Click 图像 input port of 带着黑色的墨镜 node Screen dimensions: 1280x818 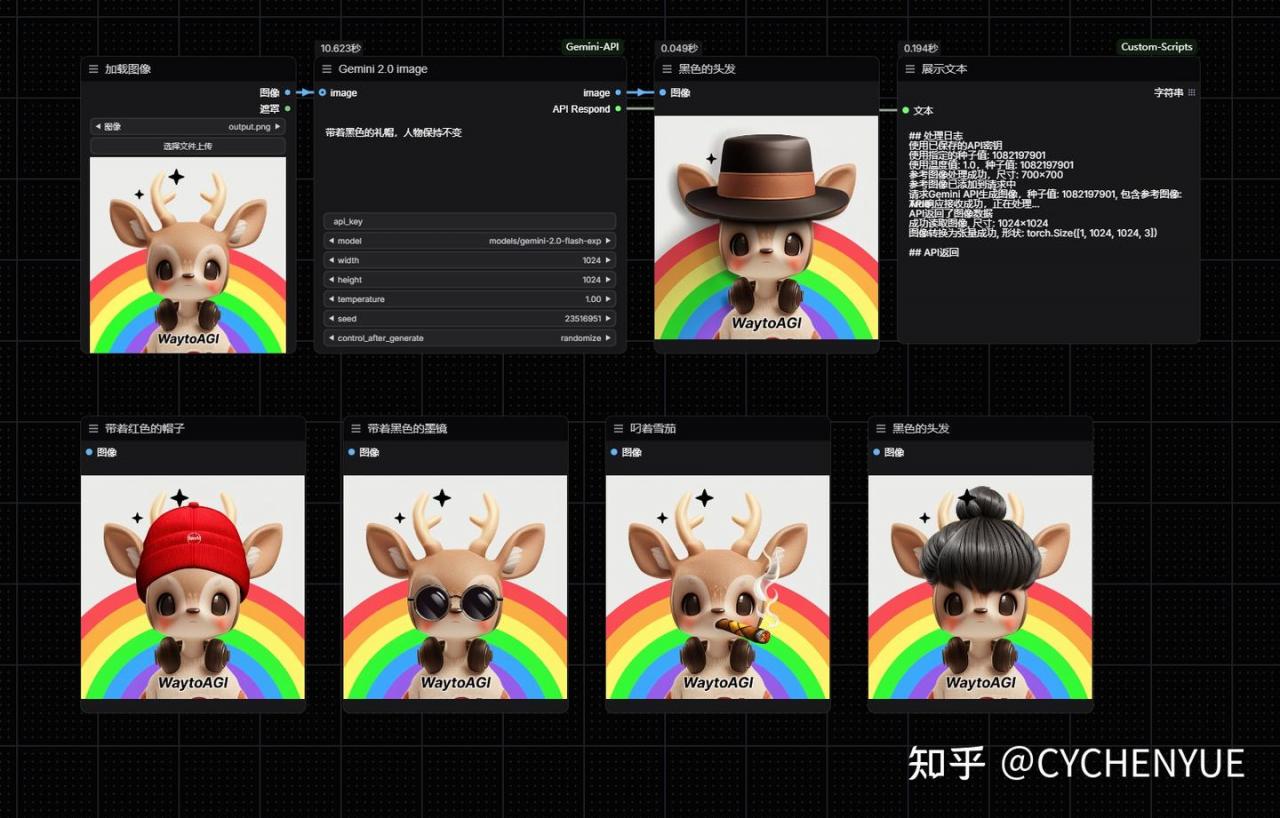[352, 452]
